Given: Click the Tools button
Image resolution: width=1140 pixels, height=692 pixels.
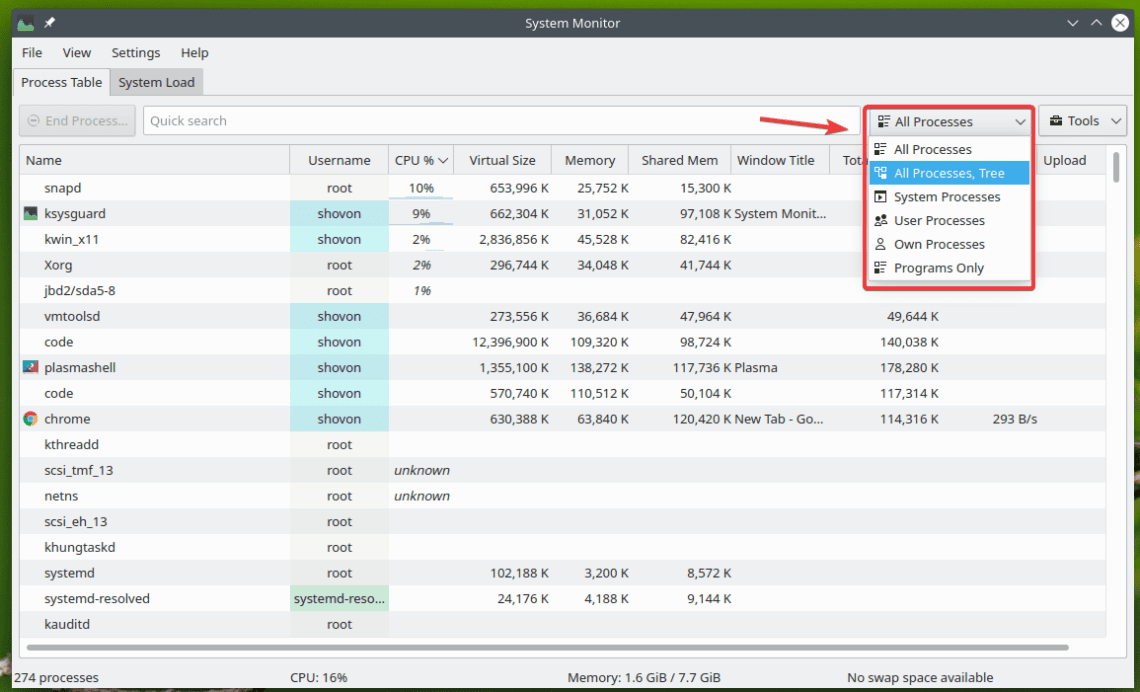Looking at the screenshot, I should [1083, 120].
